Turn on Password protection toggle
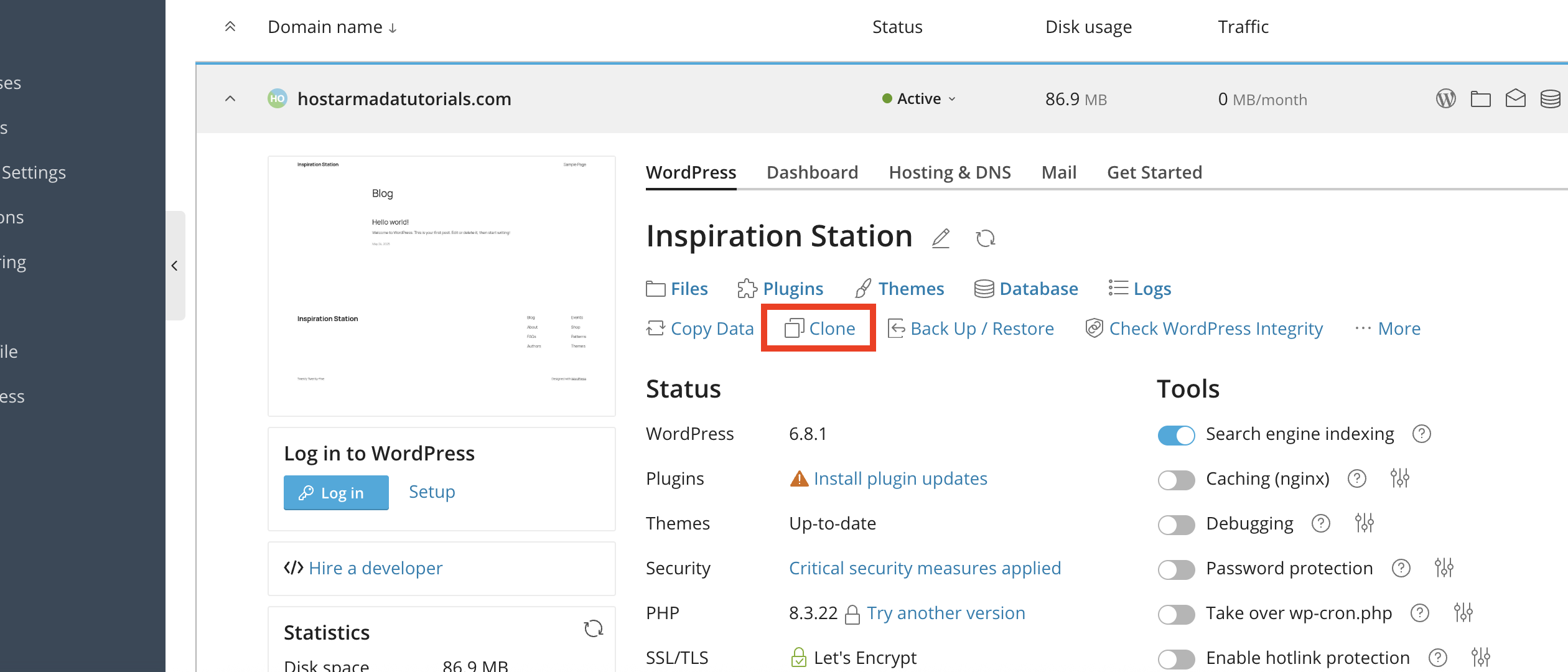The image size is (1568, 672). coord(1176,569)
